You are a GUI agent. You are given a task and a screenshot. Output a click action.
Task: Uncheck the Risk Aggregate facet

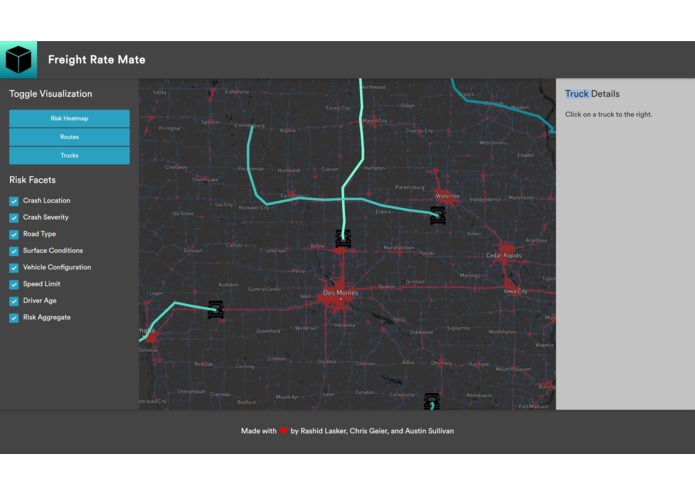point(14,318)
